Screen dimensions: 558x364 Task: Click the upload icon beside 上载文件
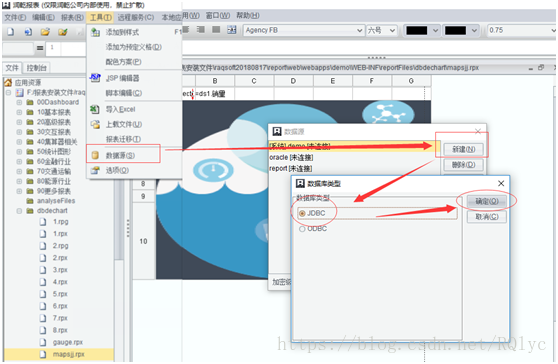pos(95,124)
